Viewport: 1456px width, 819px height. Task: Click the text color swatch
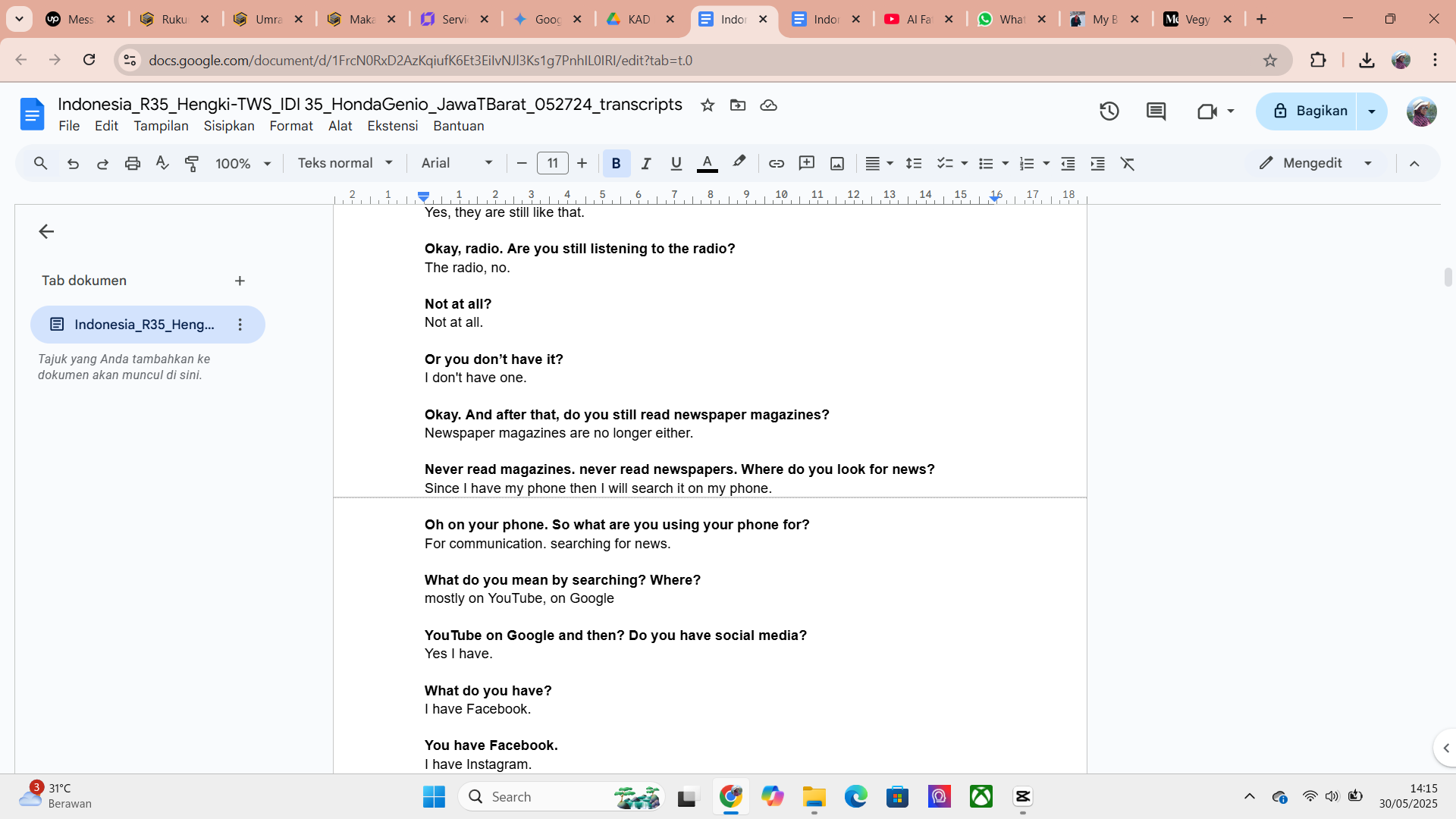click(707, 163)
